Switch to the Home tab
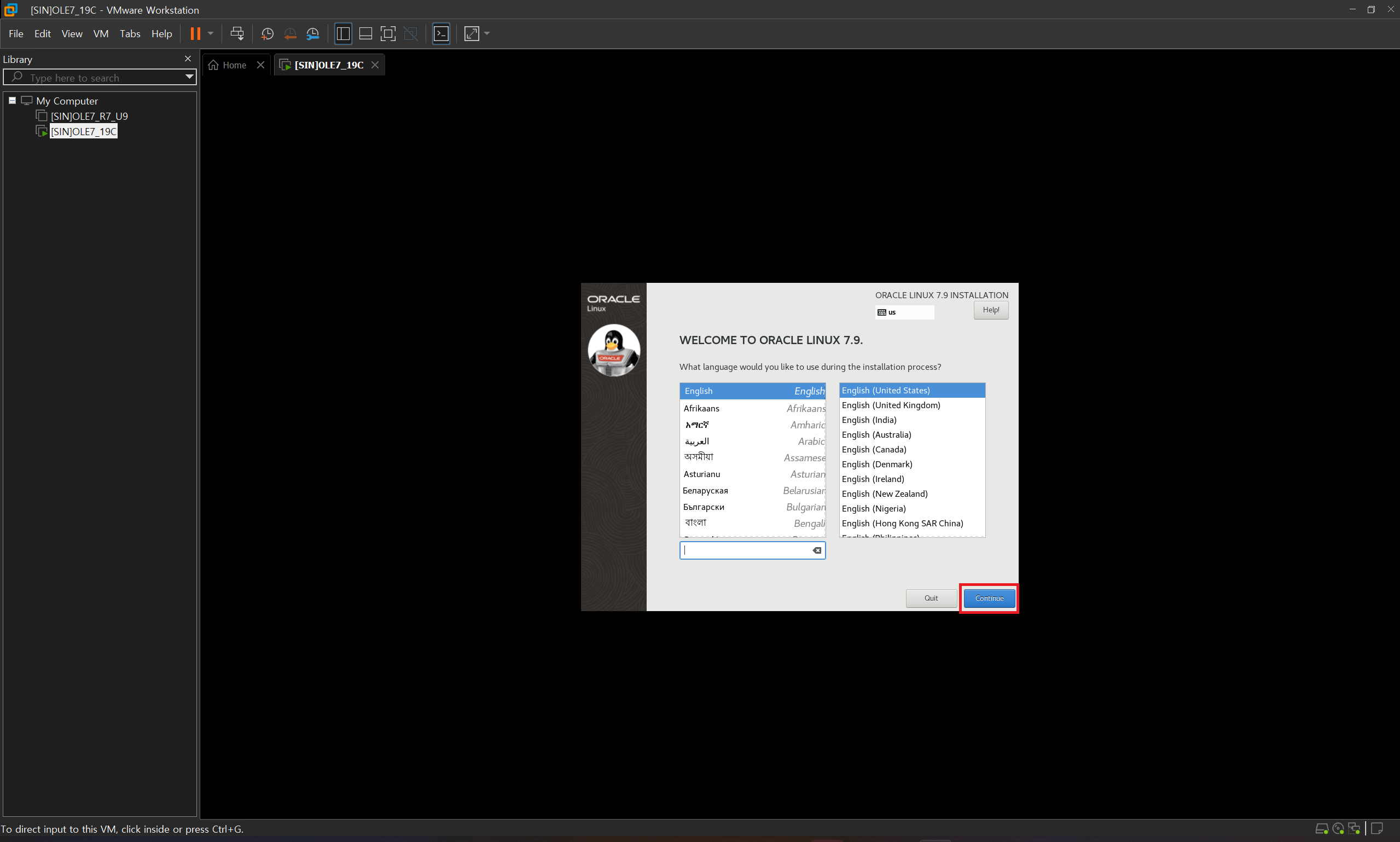Viewport: 1400px width, 842px height. [x=234, y=65]
